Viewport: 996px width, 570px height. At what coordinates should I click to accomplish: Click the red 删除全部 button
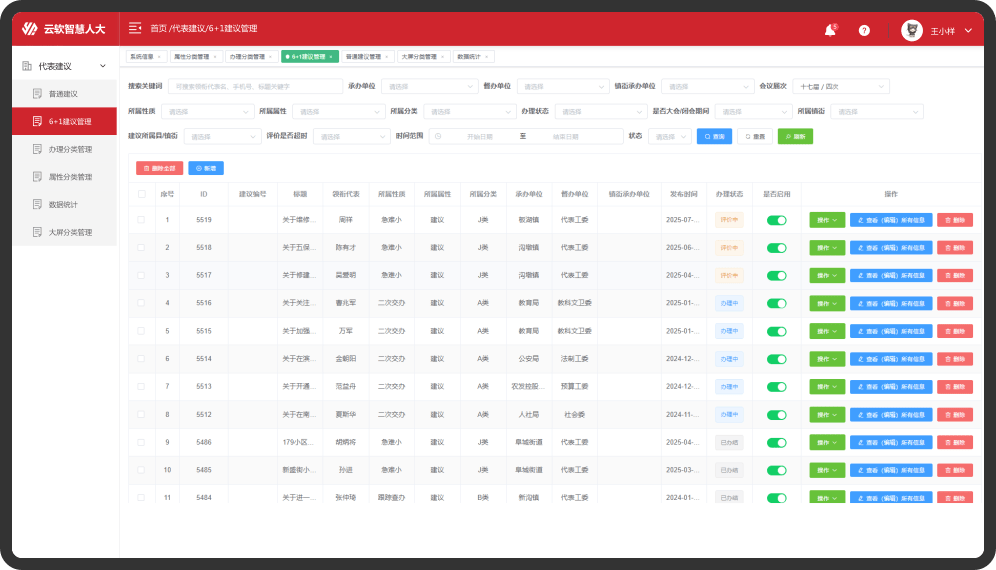click(159, 168)
